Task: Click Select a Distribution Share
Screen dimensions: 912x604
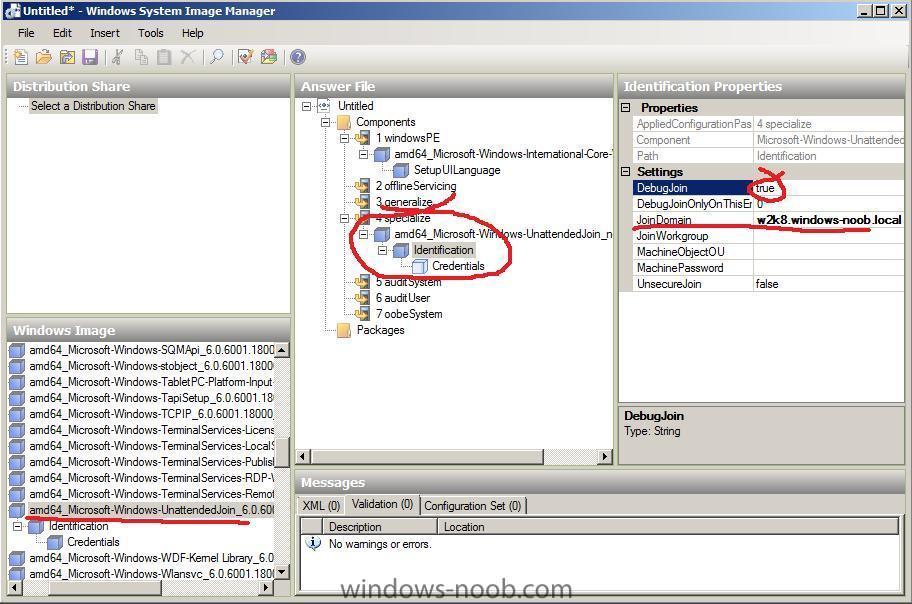Action: click(93, 106)
